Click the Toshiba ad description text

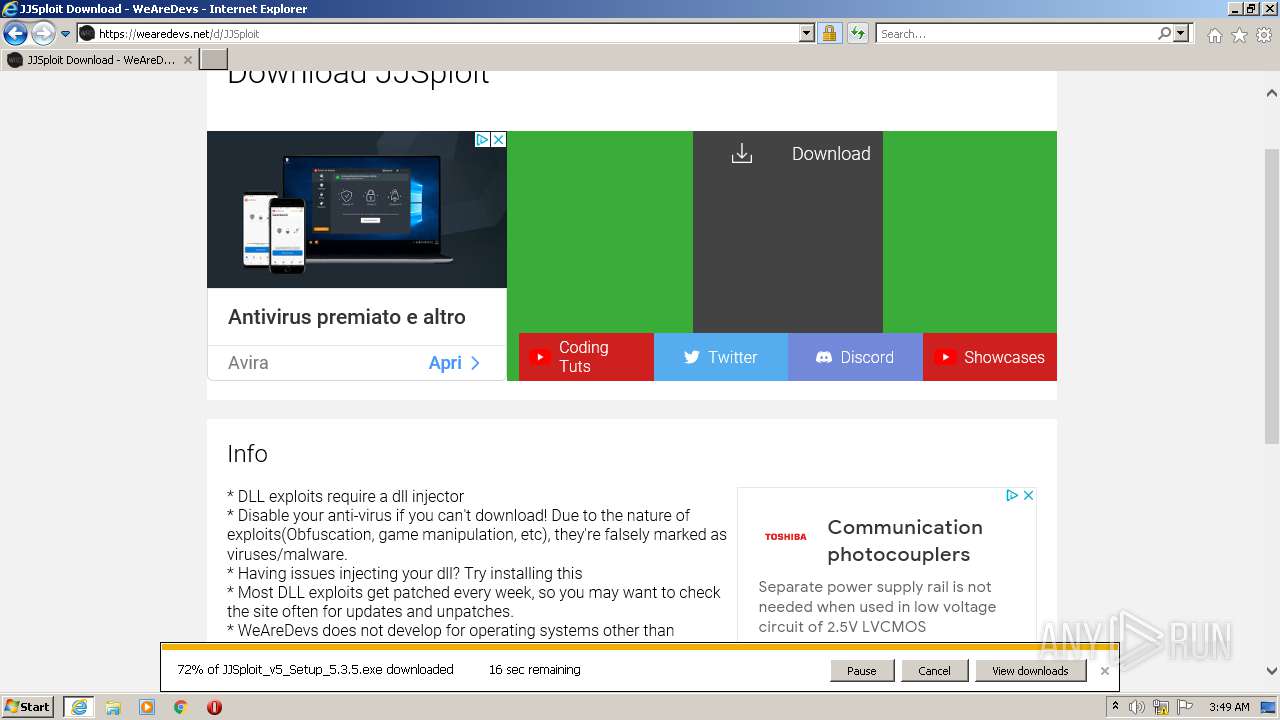877,607
